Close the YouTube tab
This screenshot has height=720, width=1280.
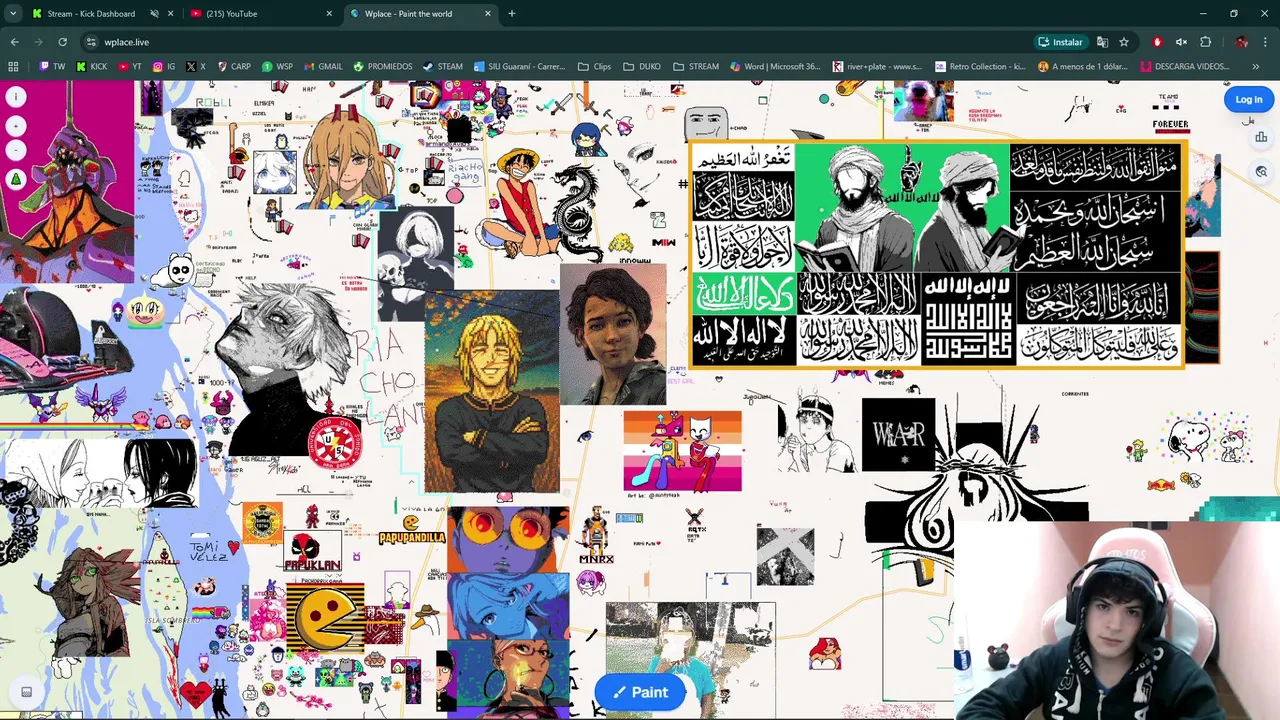(x=329, y=14)
